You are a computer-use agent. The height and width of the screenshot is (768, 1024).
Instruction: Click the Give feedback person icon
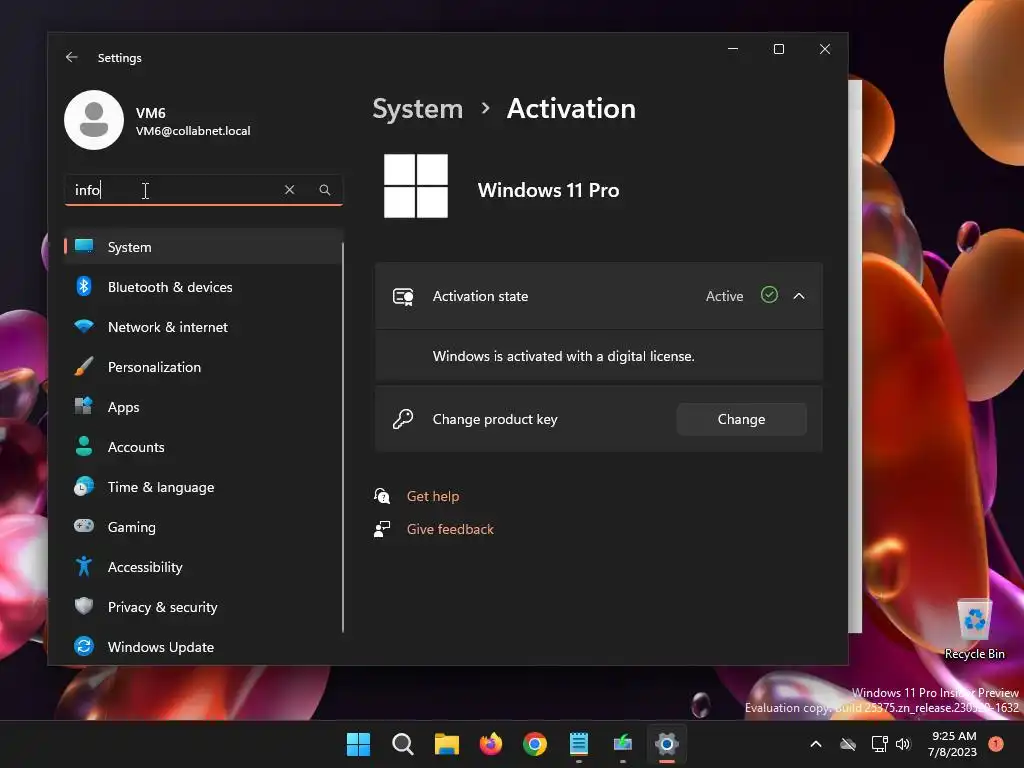[x=382, y=529]
